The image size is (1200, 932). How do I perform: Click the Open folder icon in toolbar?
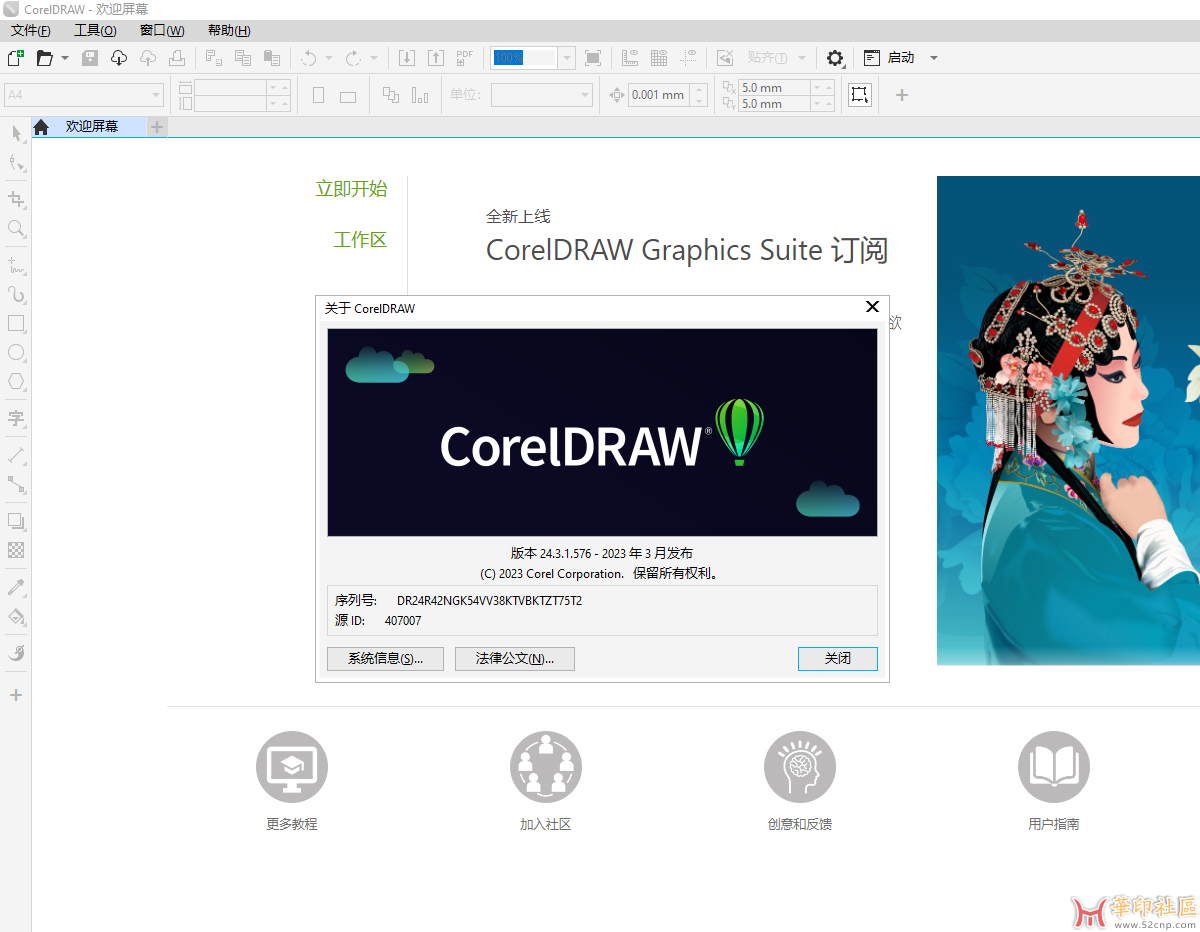point(45,58)
